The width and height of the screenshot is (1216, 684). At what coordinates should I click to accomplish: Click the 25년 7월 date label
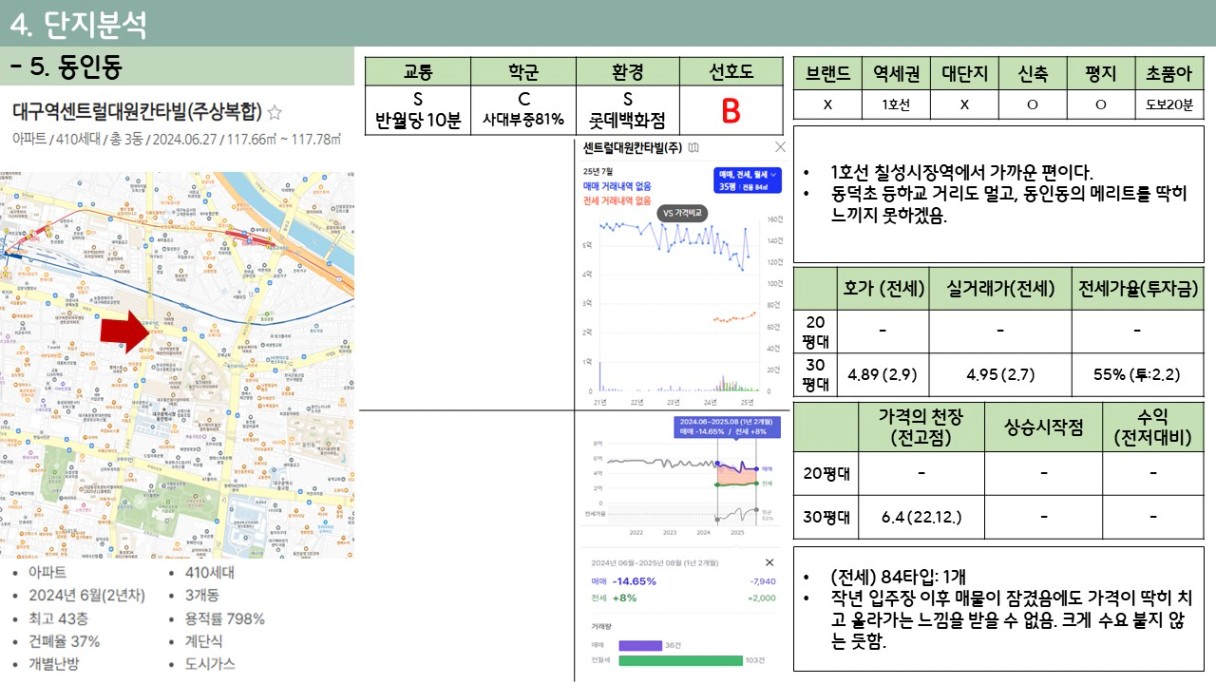point(597,172)
